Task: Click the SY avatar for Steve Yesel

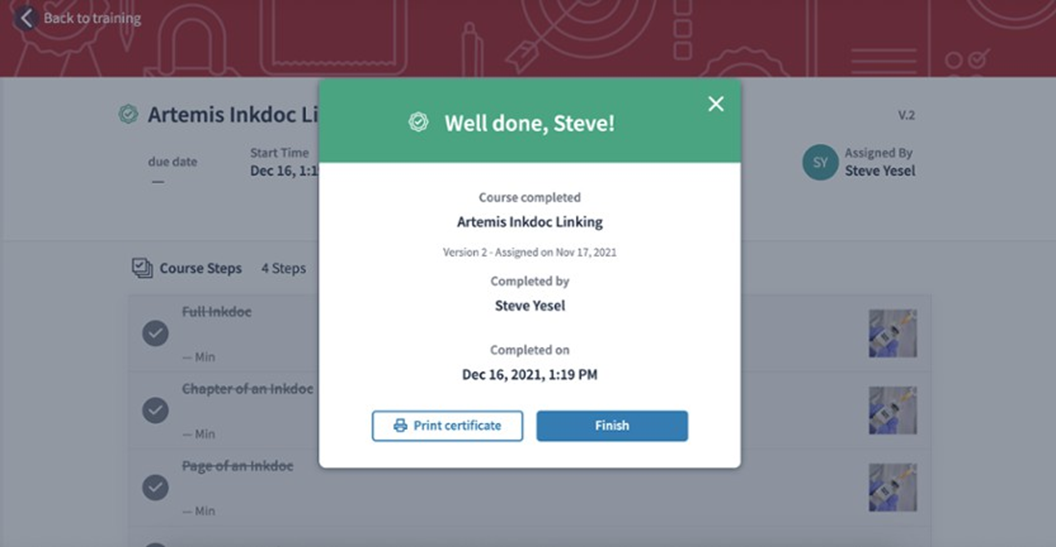Action: (x=820, y=162)
